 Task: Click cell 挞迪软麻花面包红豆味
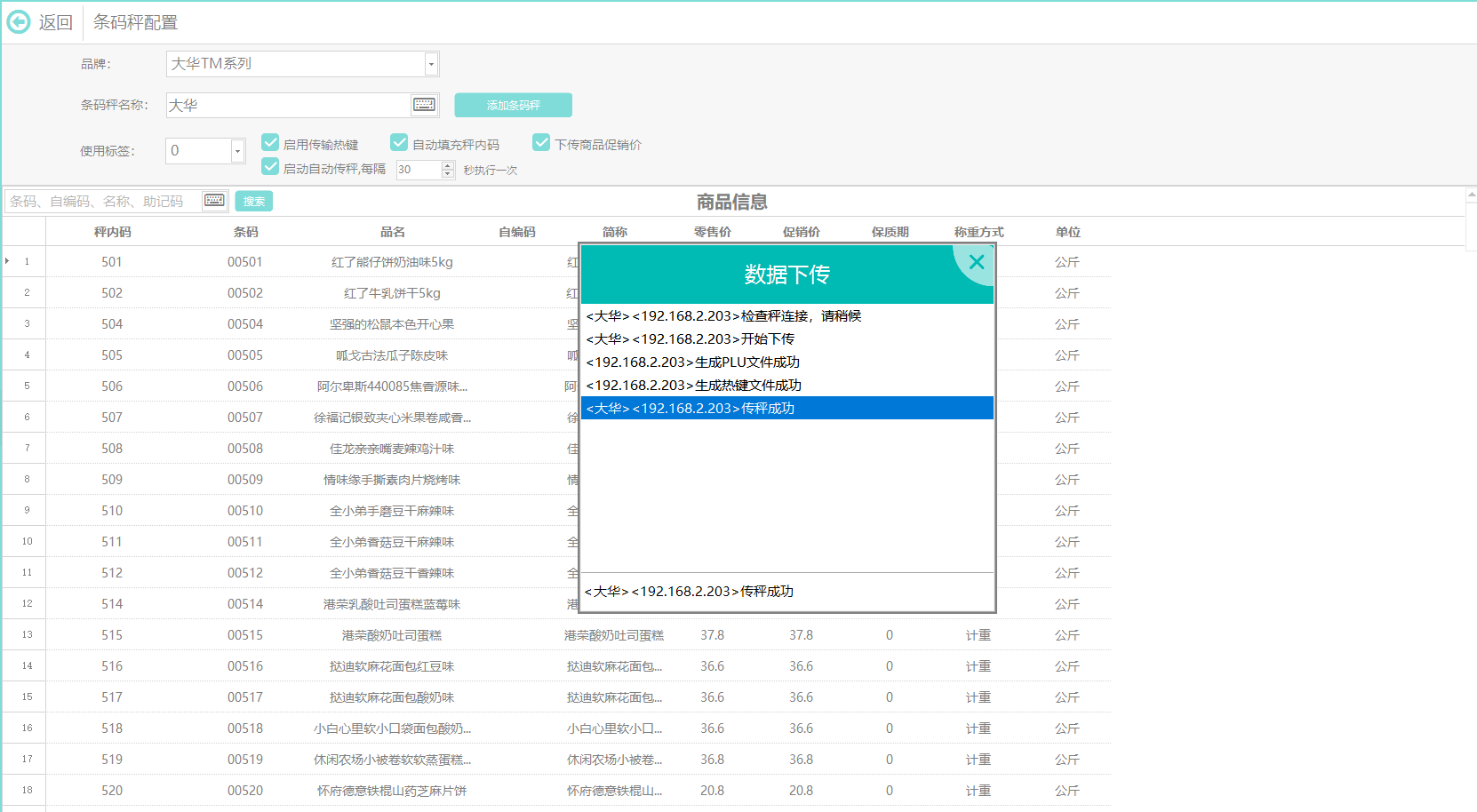click(x=392, y=666)
